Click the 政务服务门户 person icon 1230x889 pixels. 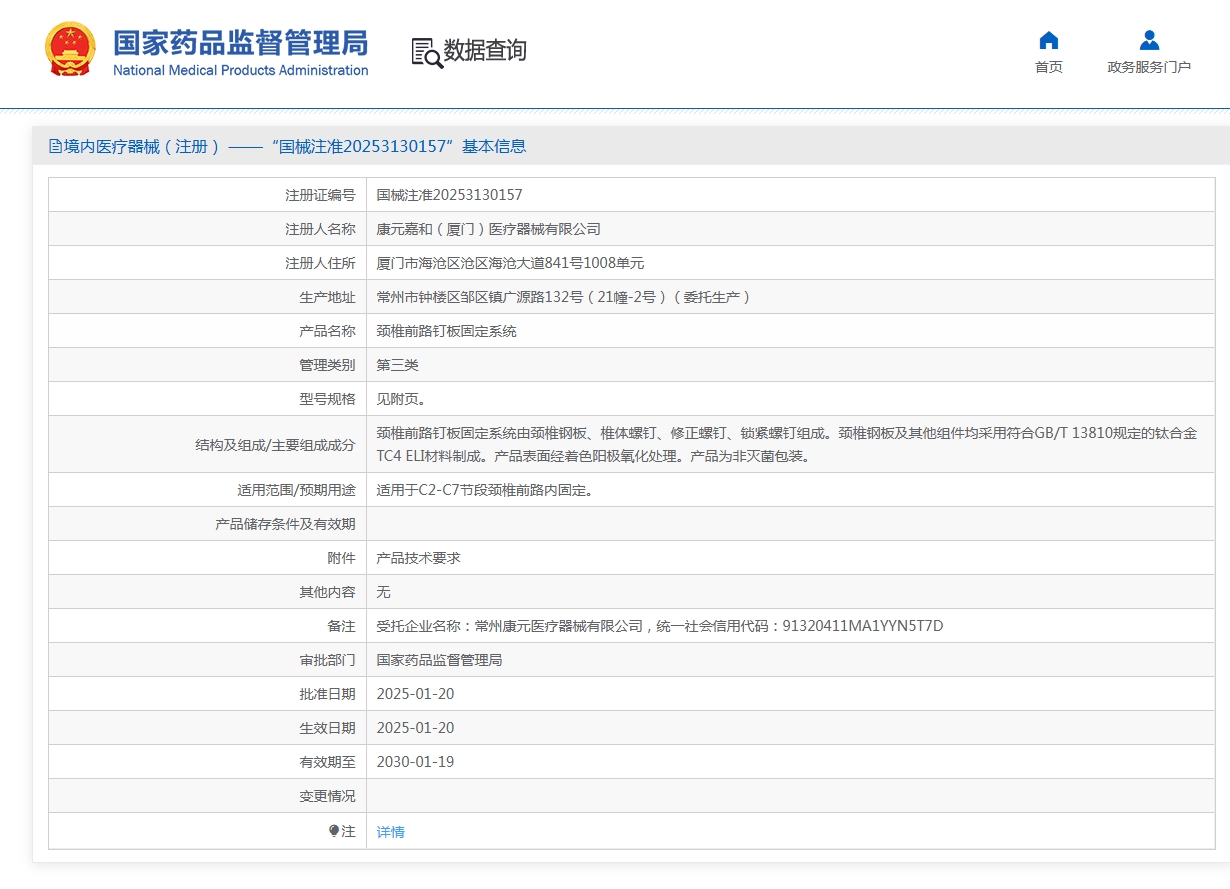(1149, 40)
